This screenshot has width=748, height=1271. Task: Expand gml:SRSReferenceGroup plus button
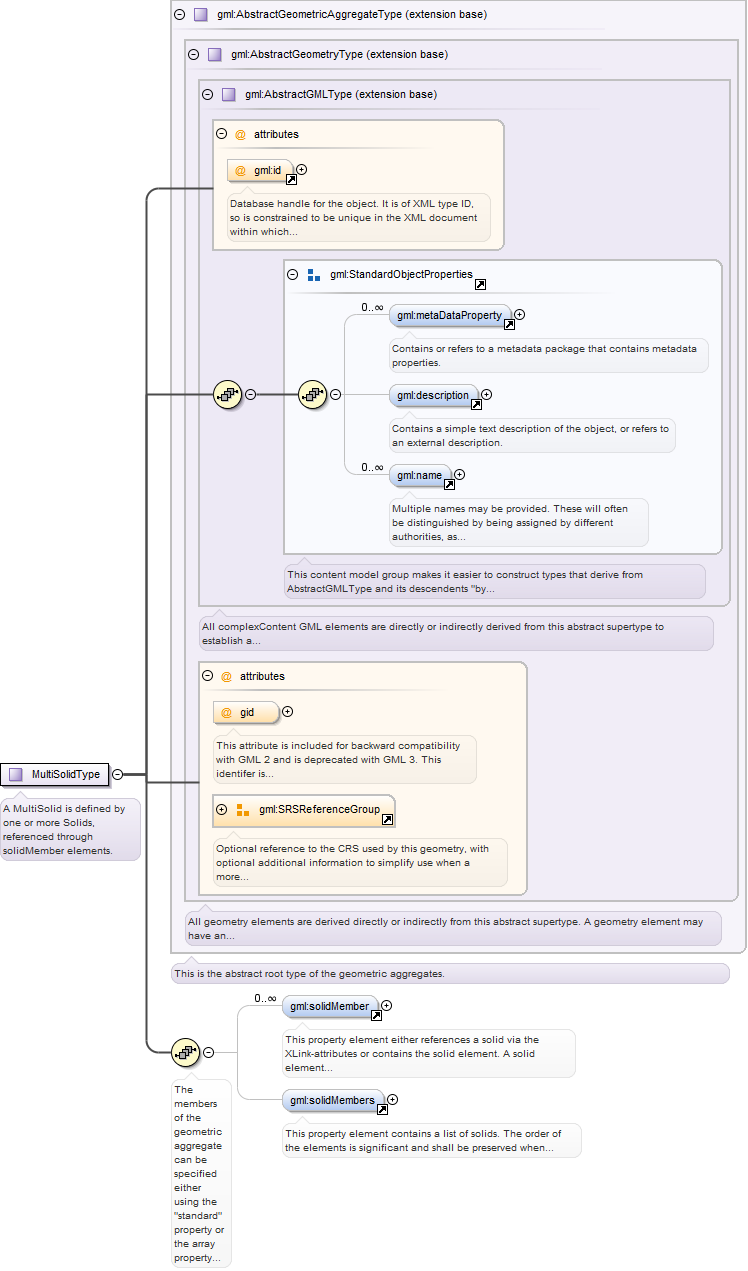[222, 809]
